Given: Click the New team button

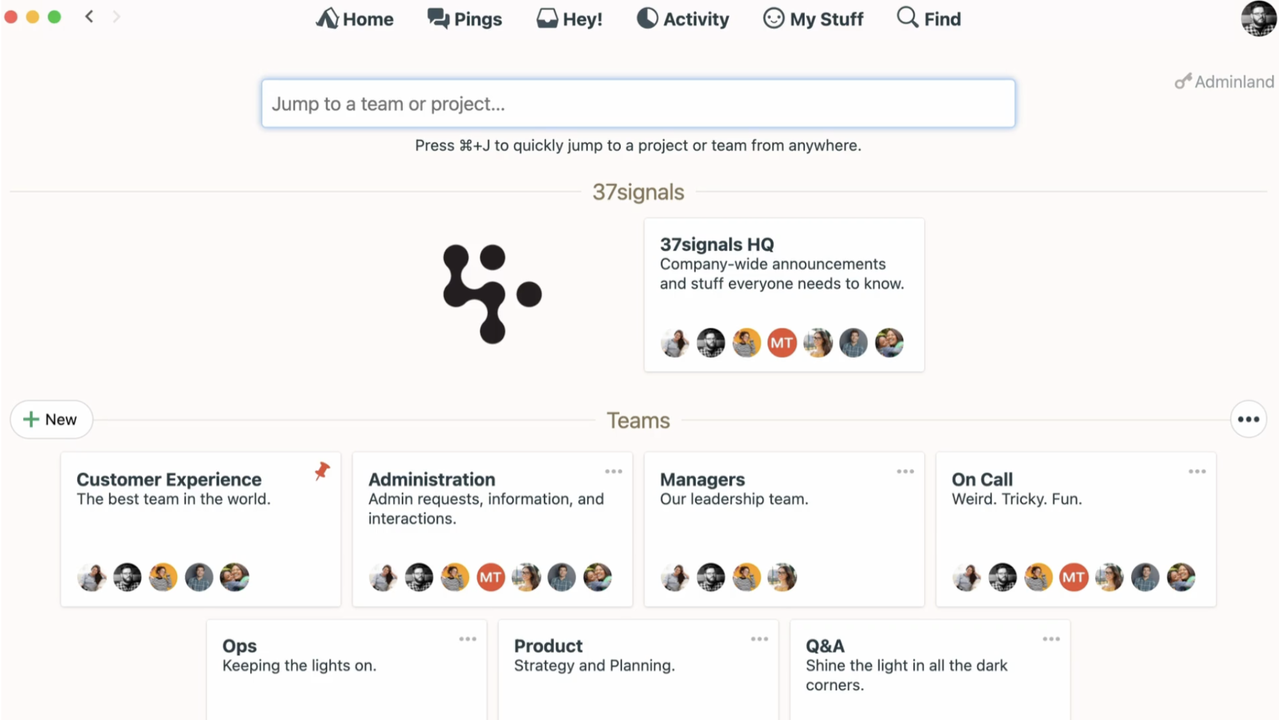Looking at the screenshot, I should coord(51,420).
